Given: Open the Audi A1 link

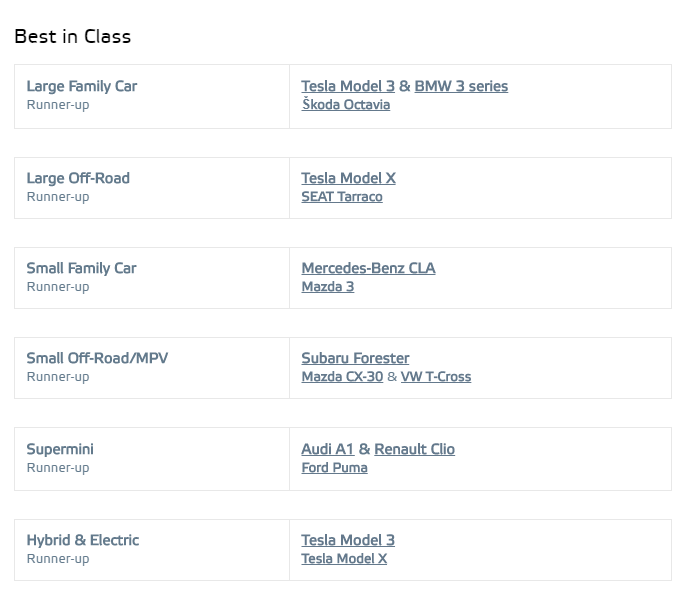Looking at the screenshot, I should [327, 449].
